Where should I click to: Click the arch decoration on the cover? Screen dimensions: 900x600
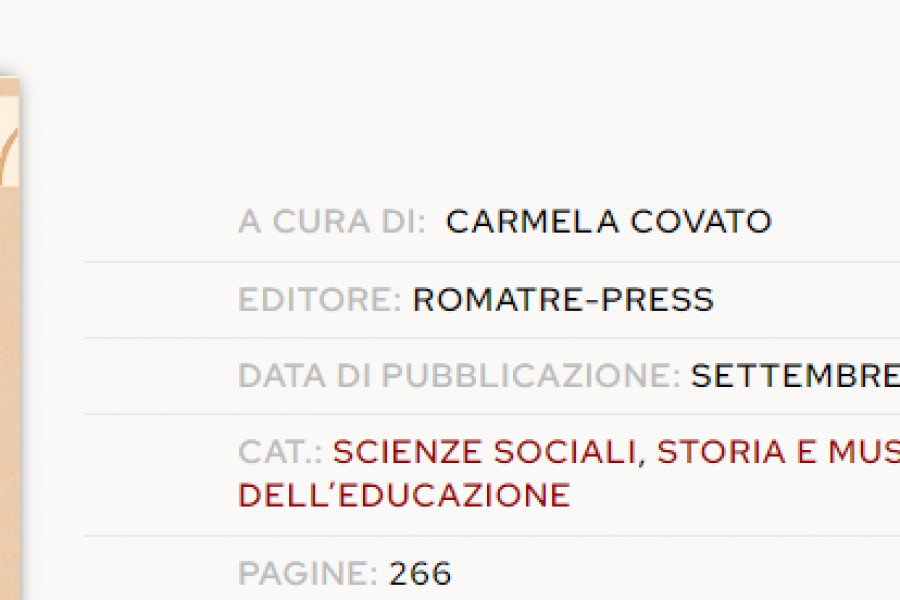point(9,150)
